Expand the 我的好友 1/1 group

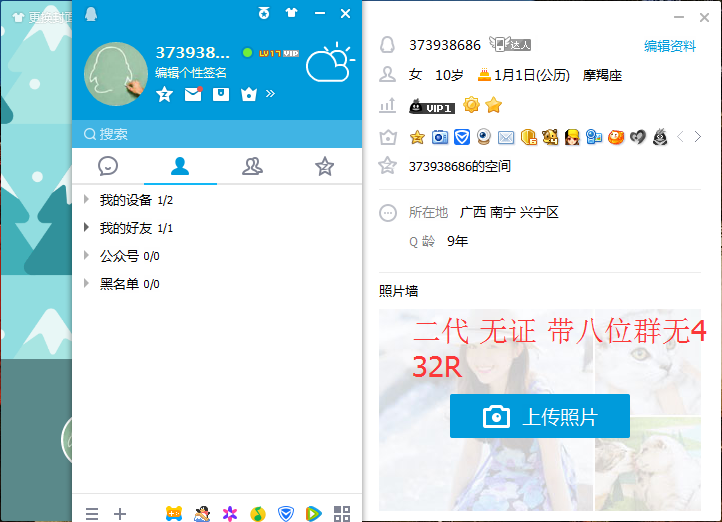tap(217, 228)
